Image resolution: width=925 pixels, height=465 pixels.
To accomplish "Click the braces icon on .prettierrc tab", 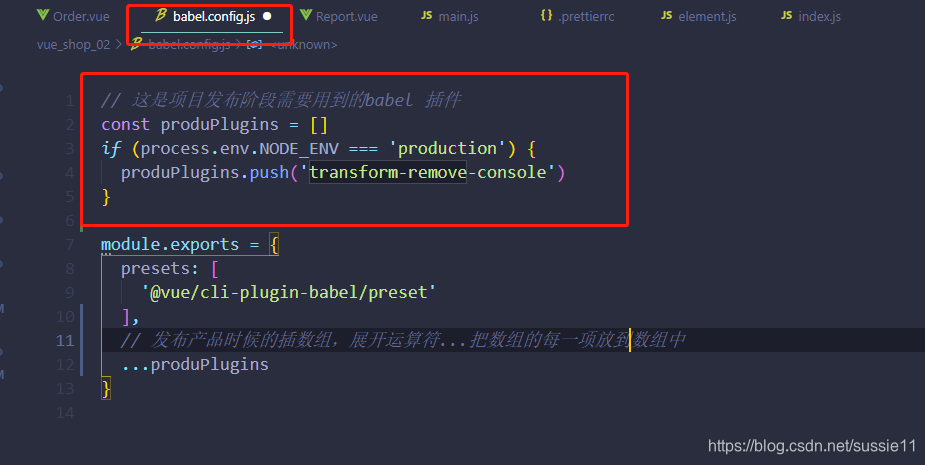I will pyautogui.click(x=547, y=15).
